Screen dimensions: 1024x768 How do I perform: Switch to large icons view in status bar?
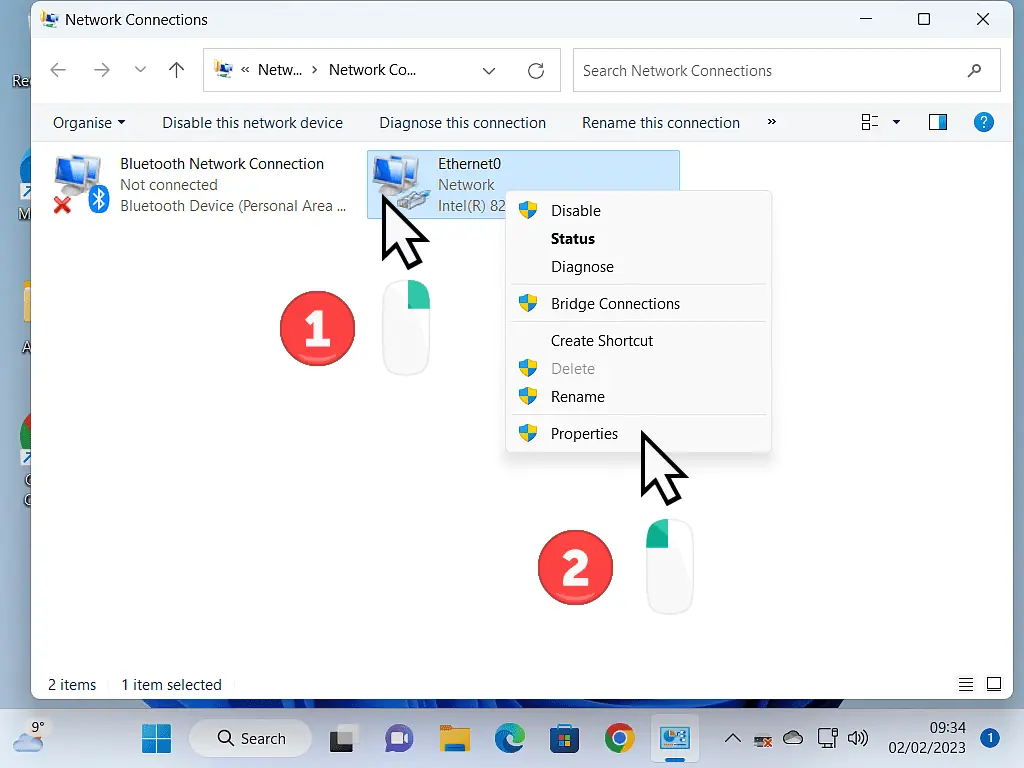(994, 685)
